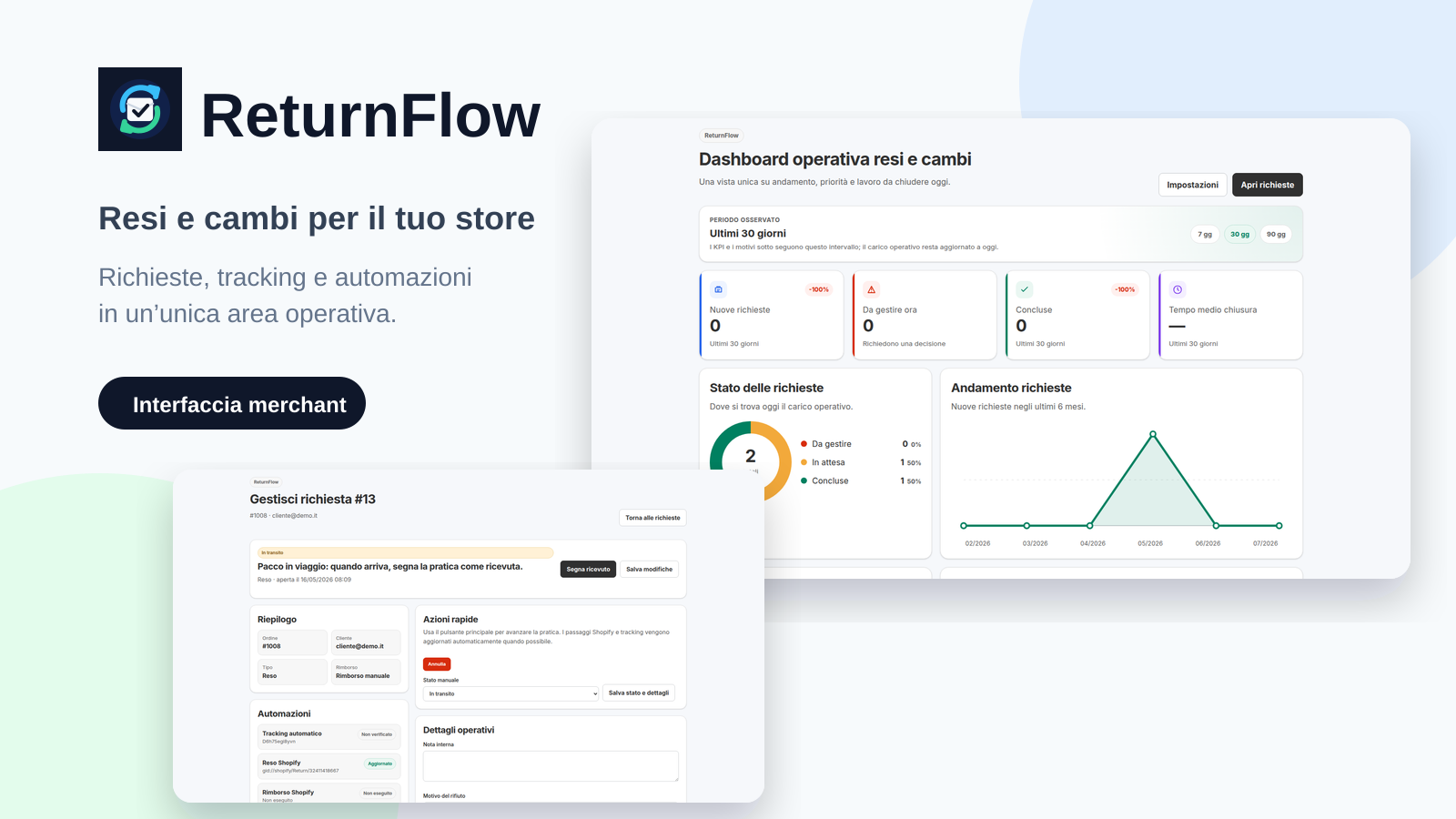The height and width of the screenshot is (819, 1456).
Task: Click the Ultimi 30 giorni period heading
Action: [x=748, y=233]
